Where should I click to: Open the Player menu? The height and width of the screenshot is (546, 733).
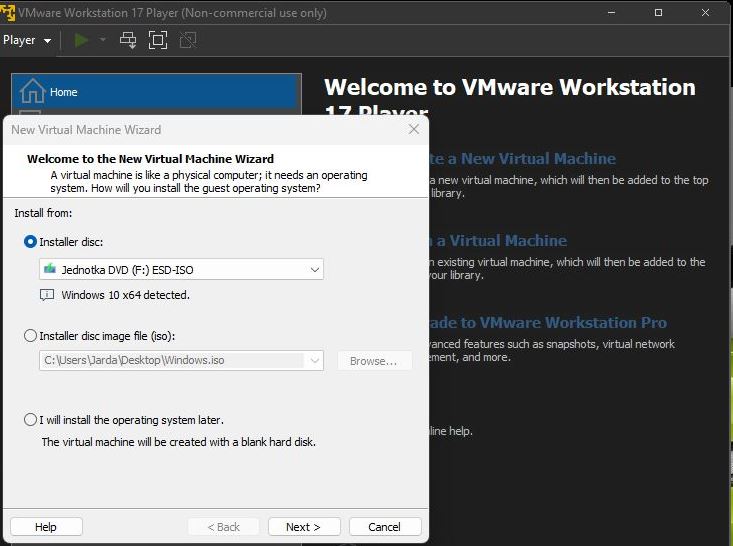pos(26,40)
